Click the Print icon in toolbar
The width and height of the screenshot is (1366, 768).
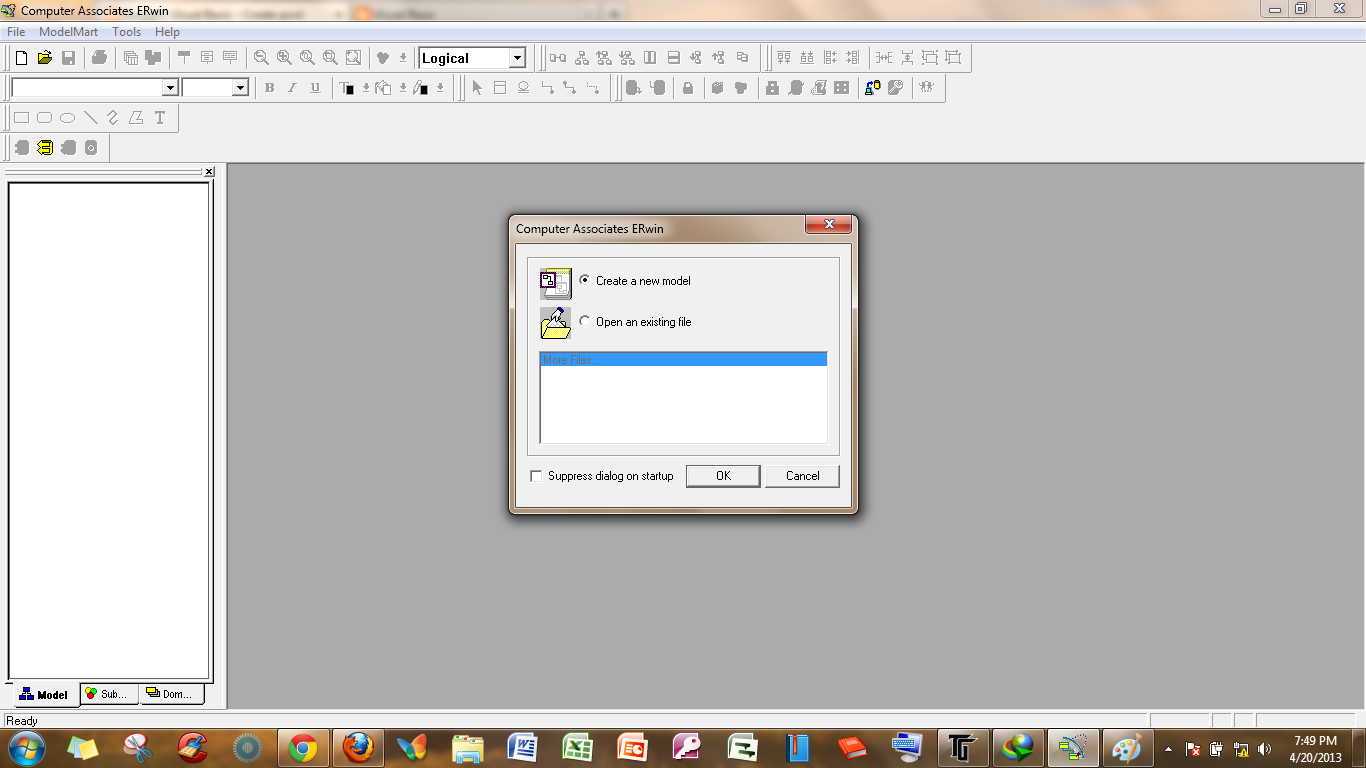(x=99, y=58)
